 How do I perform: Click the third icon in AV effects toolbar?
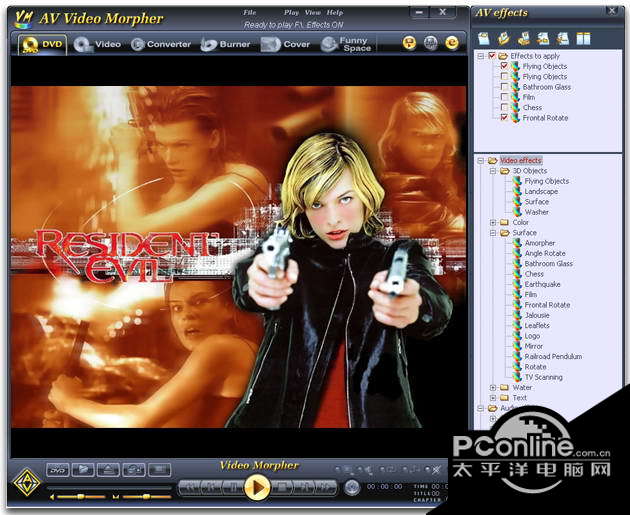point(524,39)
